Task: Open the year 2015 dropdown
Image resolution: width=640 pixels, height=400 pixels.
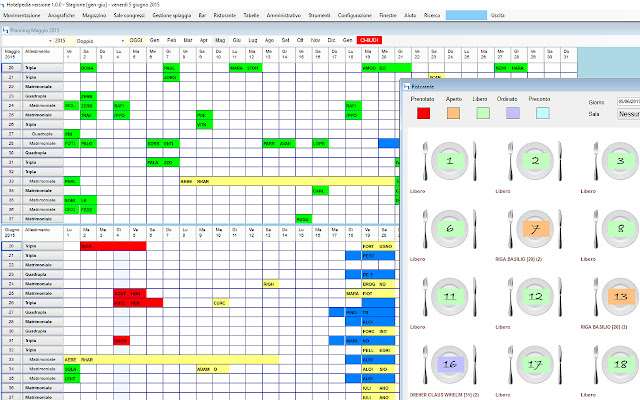Action: click(x=64, y=40)
